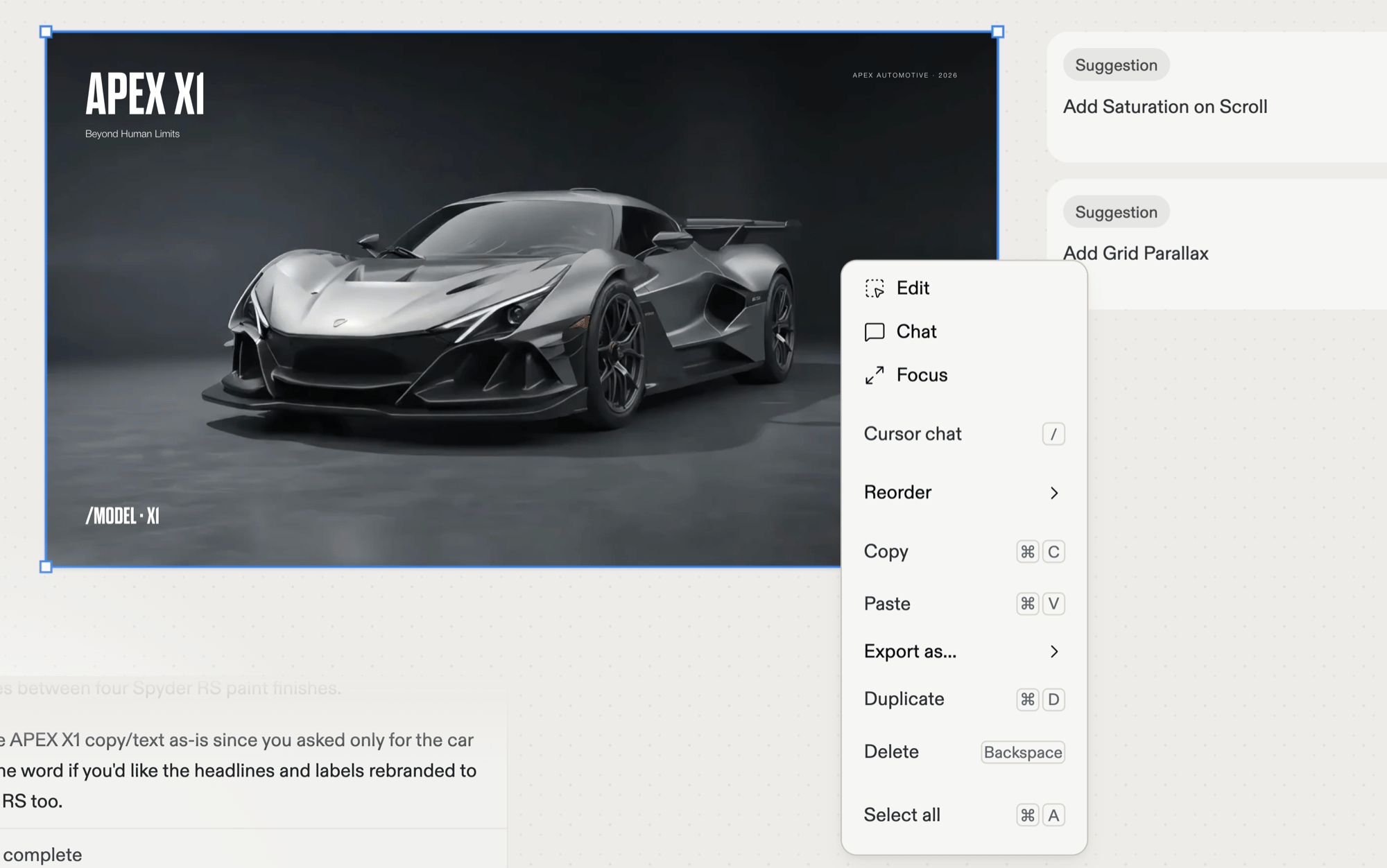Click the /MODEL · X1 label
The height and width of the screenshot is (868, 1387).
pyautogui.click(x=122, y=517)
